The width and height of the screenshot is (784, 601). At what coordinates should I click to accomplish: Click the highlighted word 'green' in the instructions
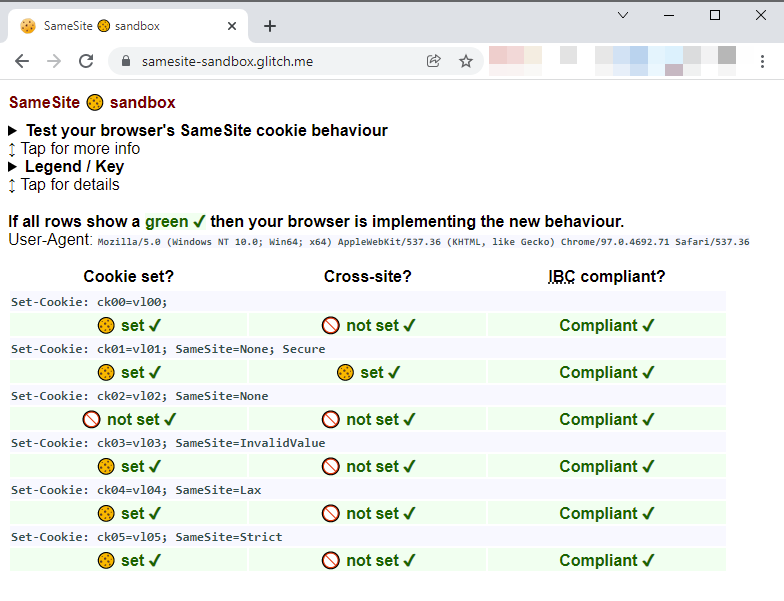click(x=166, y=222)
